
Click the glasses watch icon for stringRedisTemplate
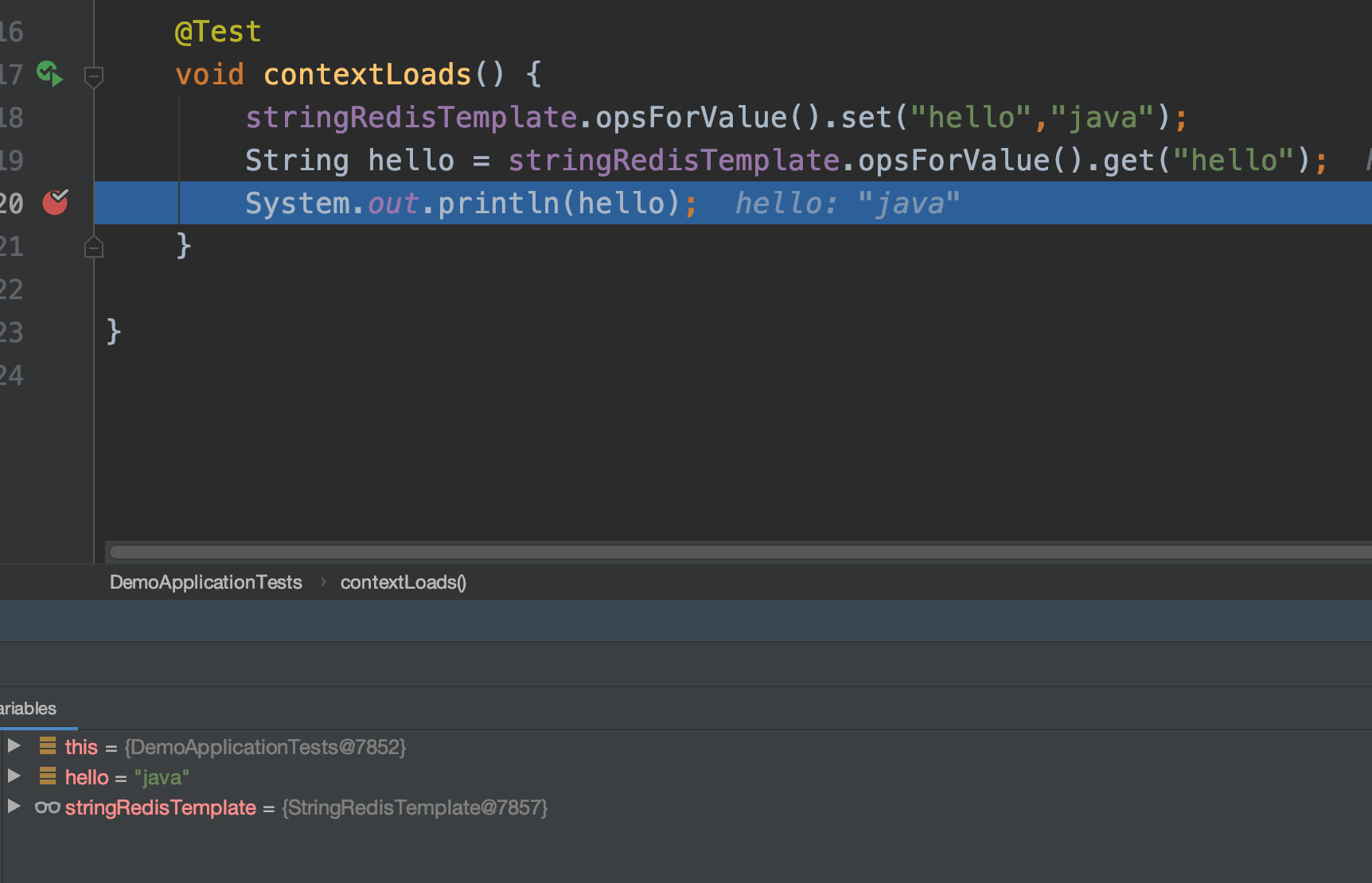point(48,807)
